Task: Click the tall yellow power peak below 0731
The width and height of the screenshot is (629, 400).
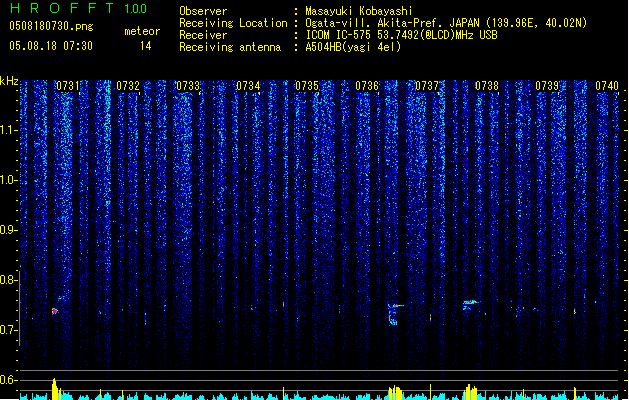Action: point(55,389)
